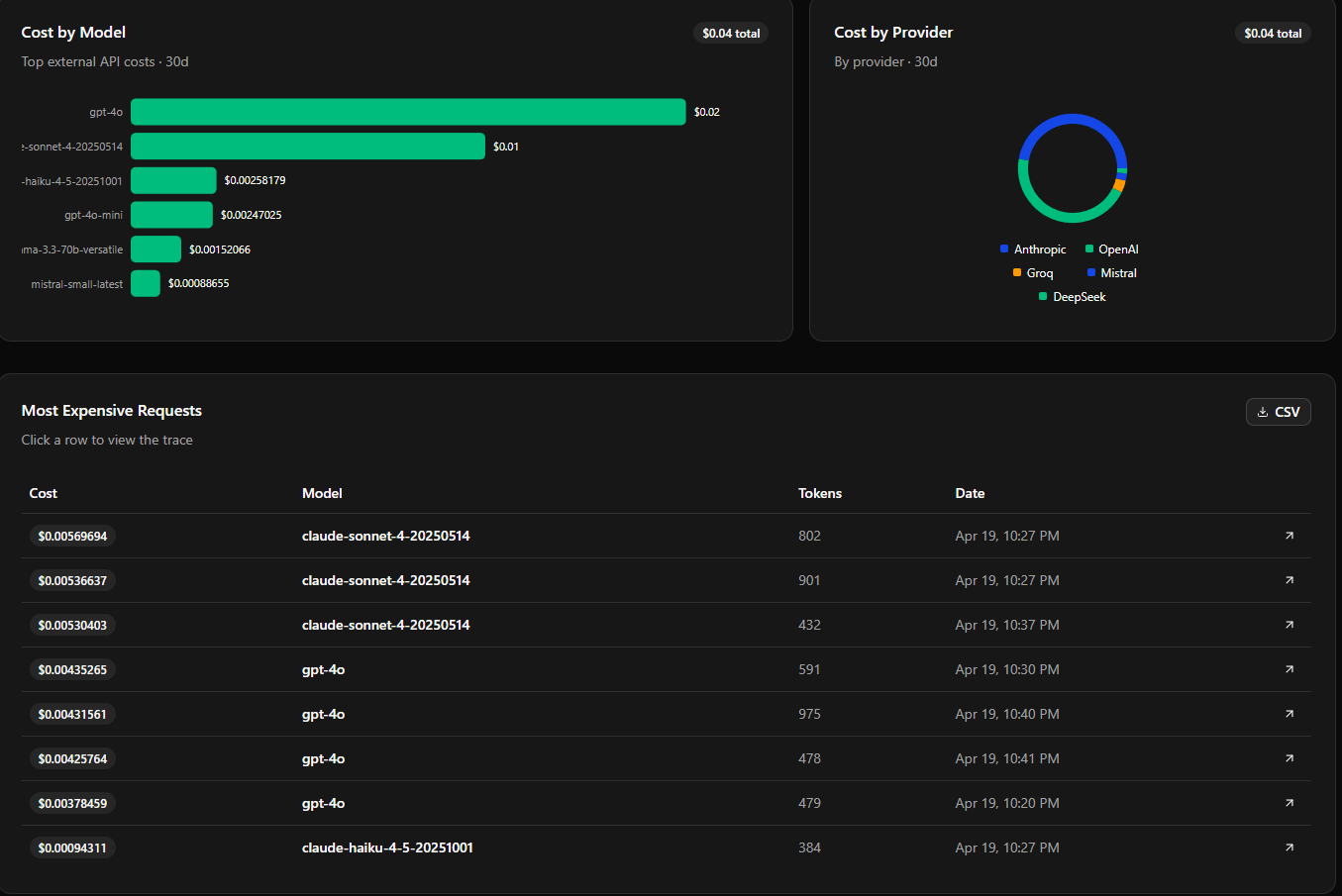Click the mistral-small-latest bar in chart

click(146, 283)
